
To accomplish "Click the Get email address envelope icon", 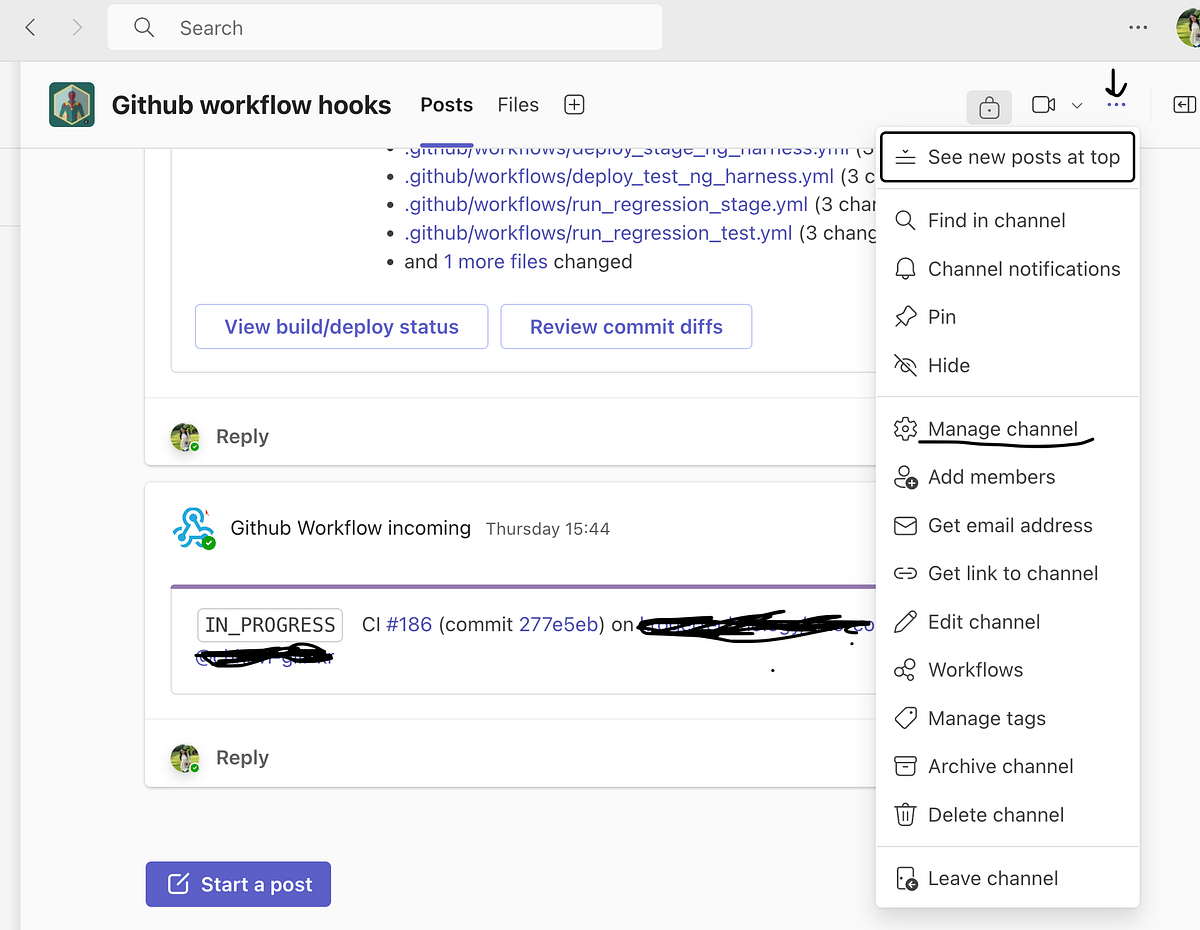I will (905, 525).
